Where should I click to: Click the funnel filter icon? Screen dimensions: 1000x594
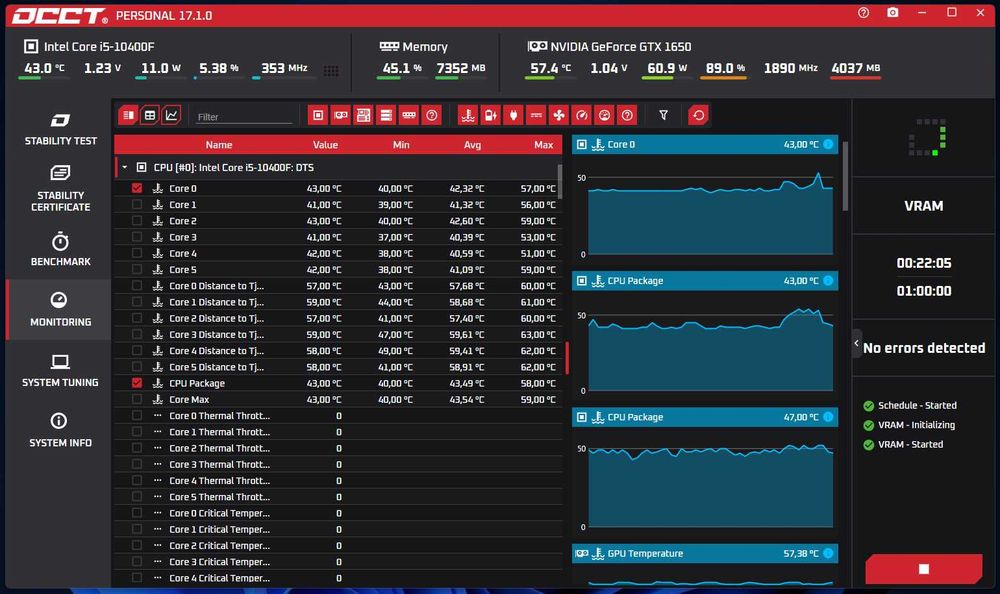[x=663, y=115]
